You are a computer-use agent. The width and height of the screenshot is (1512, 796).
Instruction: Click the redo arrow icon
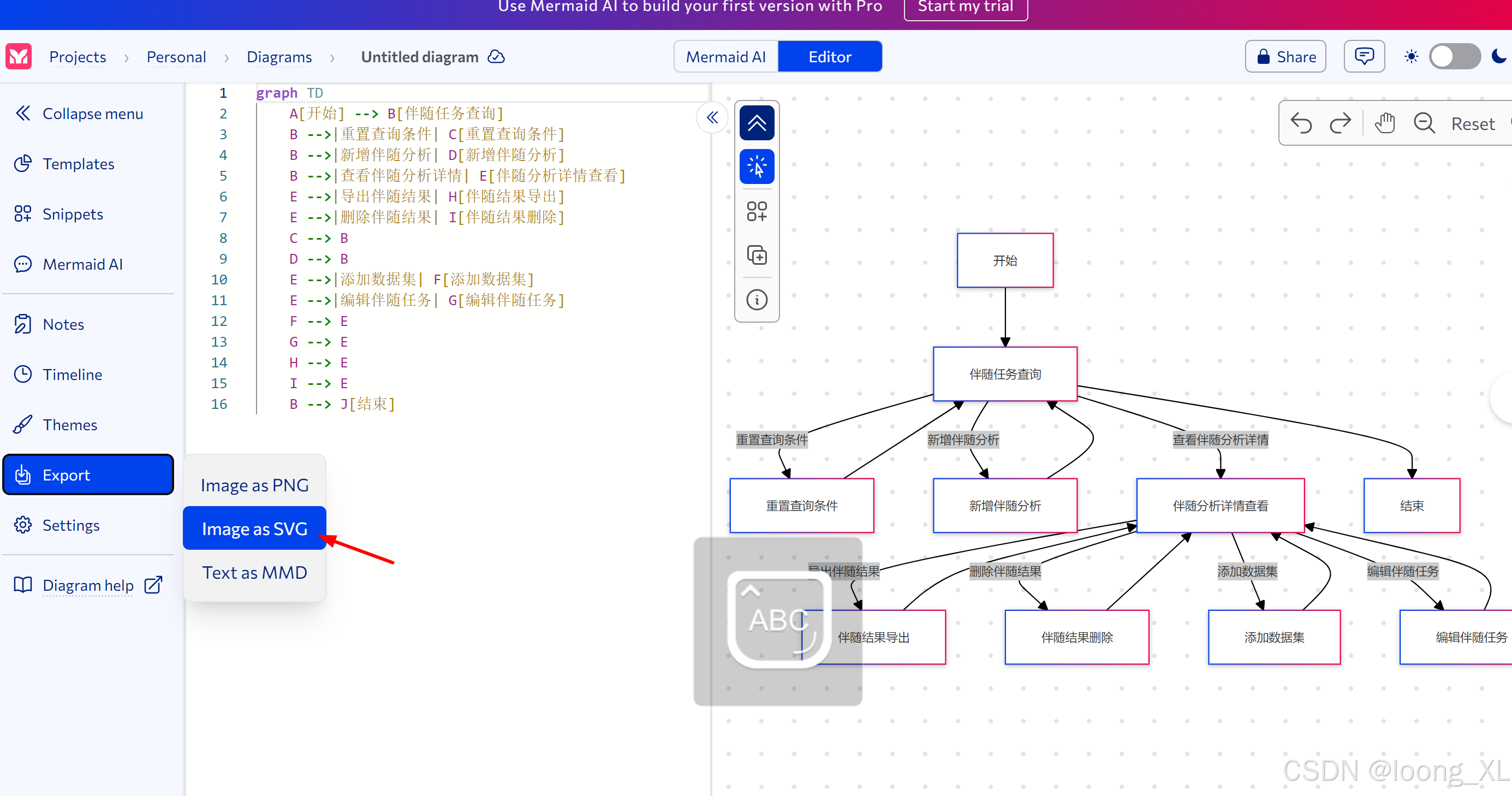[x=1340, y=124]
